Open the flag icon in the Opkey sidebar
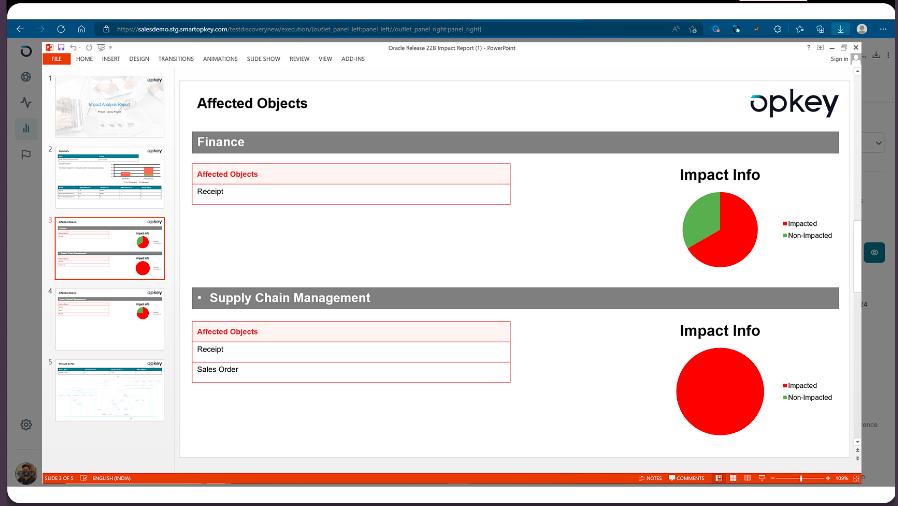The height and width of the screenshot is (506, 898). (26, 155)
